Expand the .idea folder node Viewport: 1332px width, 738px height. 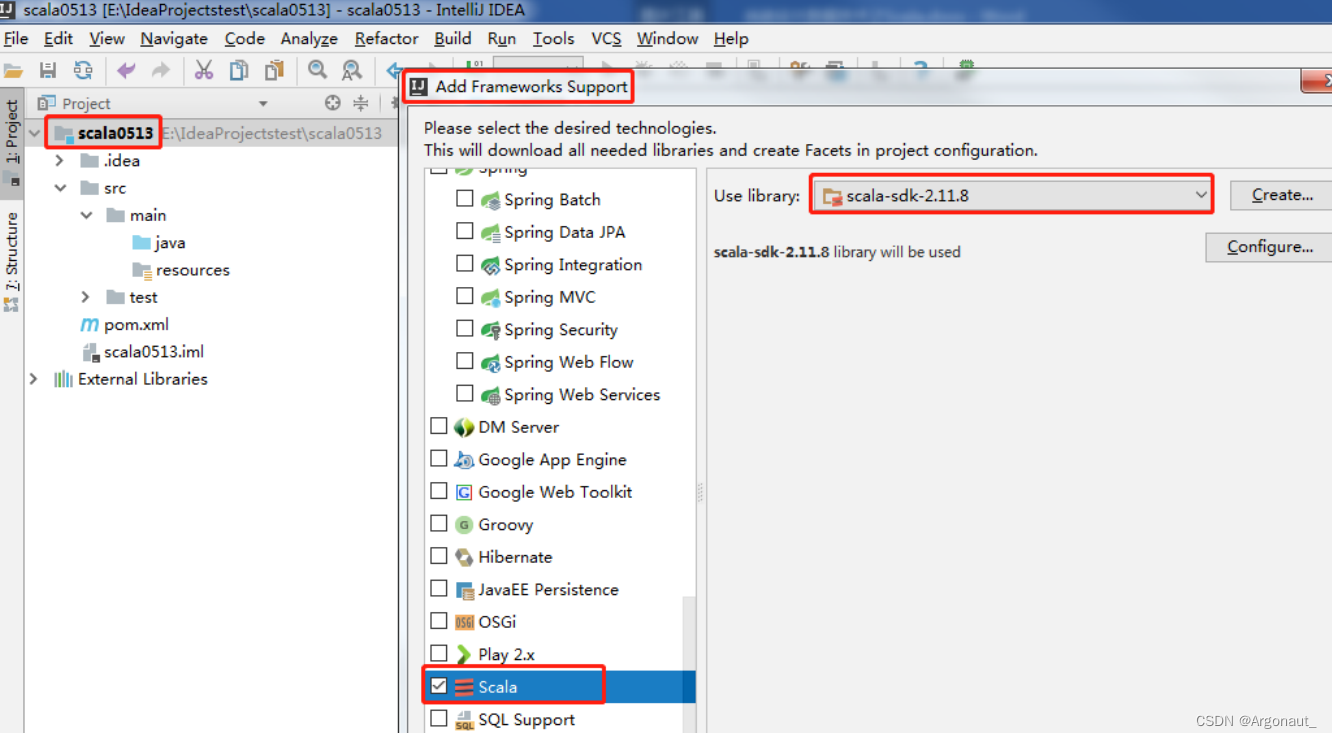[x=60, y=161]
